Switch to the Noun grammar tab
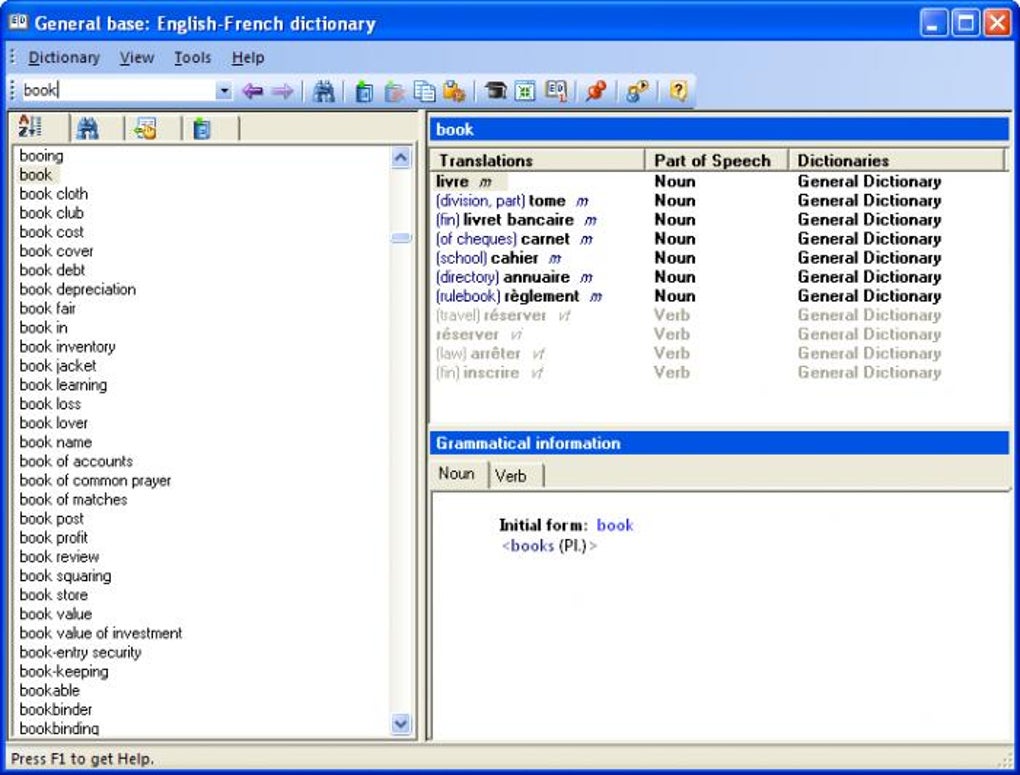Screen dimensions: 1020x775 click(x=457, y=474)
